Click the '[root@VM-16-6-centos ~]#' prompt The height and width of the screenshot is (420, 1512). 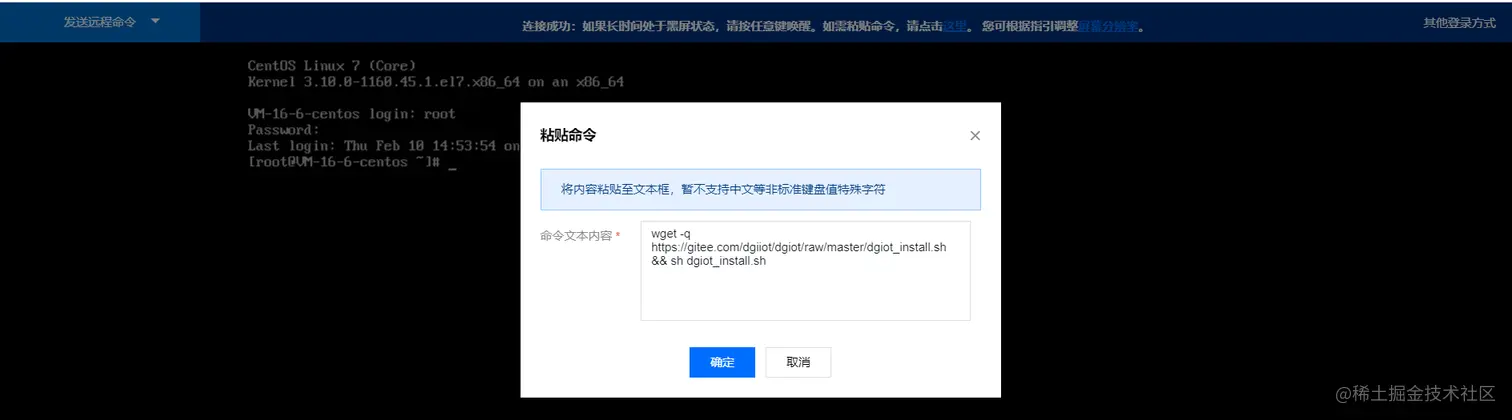click(344, 162)
